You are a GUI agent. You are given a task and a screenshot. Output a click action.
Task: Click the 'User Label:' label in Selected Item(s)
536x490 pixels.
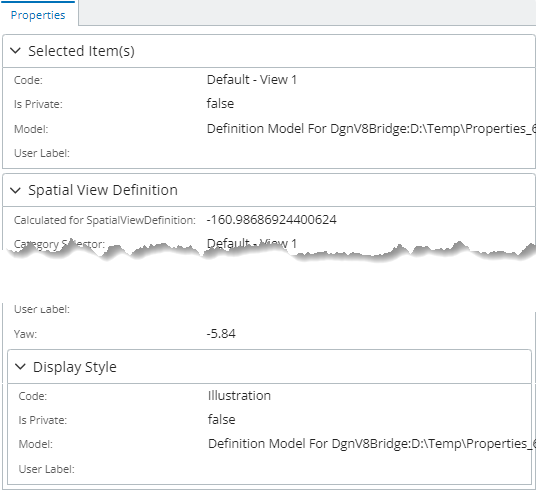[42, 153]
